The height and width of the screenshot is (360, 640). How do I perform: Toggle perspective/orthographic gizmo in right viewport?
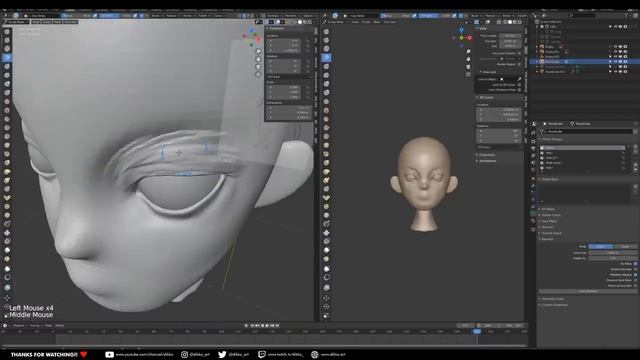point(468,75)
